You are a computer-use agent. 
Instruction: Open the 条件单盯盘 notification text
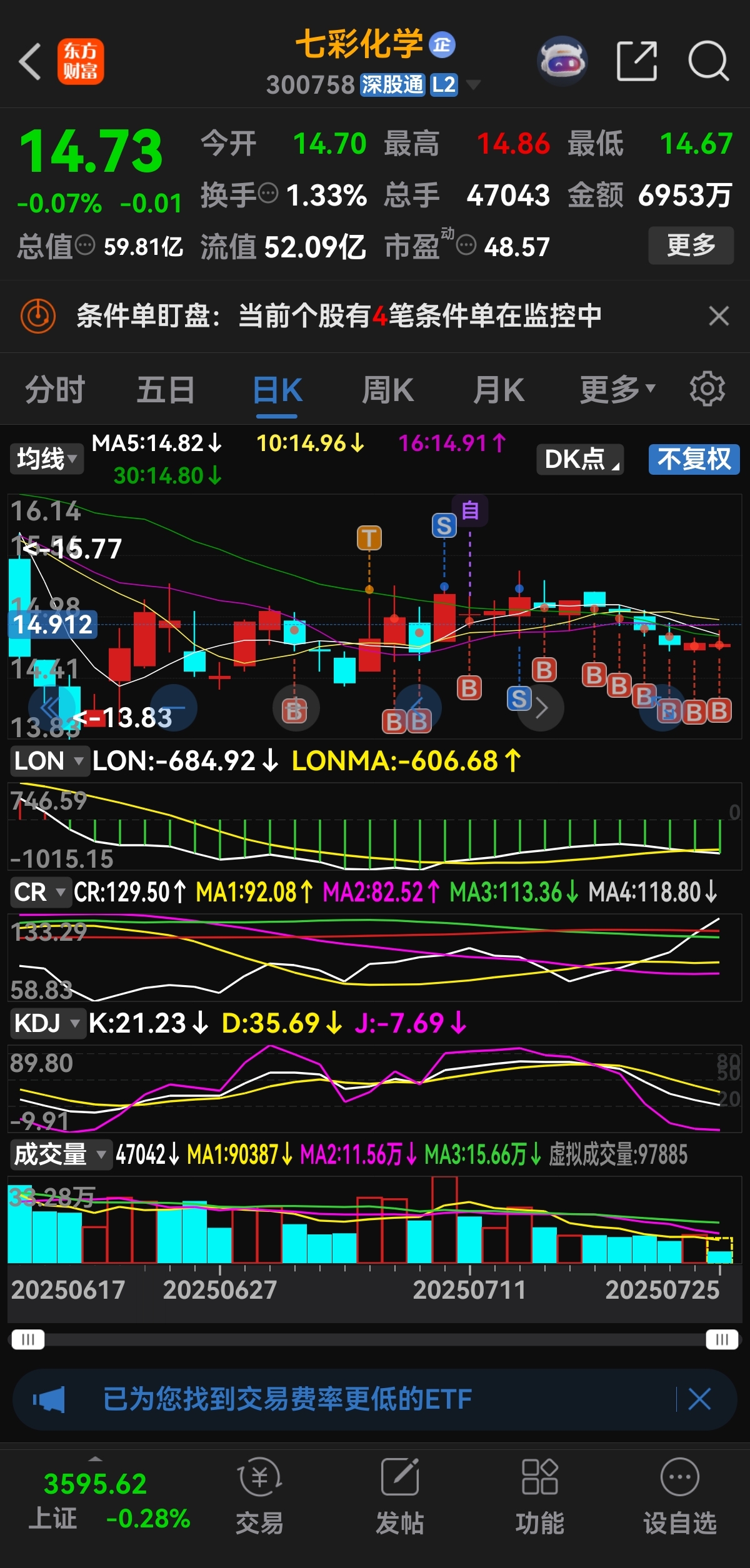tap(339, 315)
